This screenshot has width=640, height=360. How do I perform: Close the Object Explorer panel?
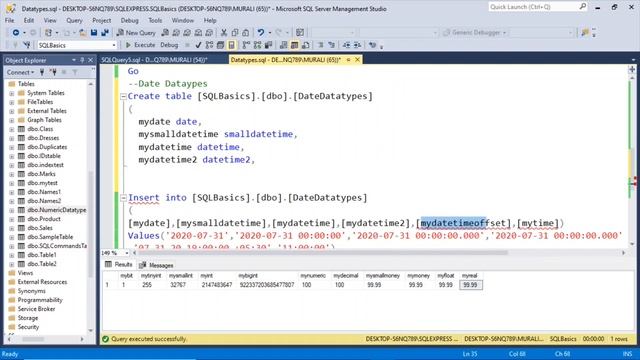coord(91,60)
